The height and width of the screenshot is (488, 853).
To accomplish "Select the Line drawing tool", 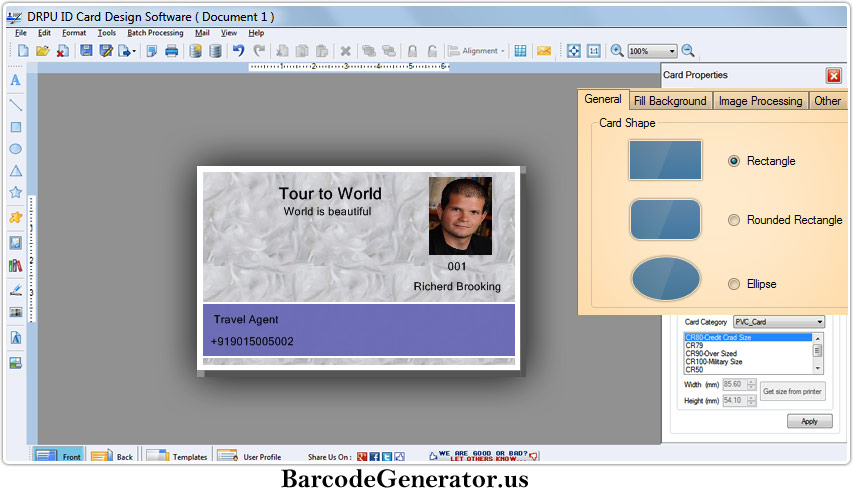I will click(x=16, y=104).
